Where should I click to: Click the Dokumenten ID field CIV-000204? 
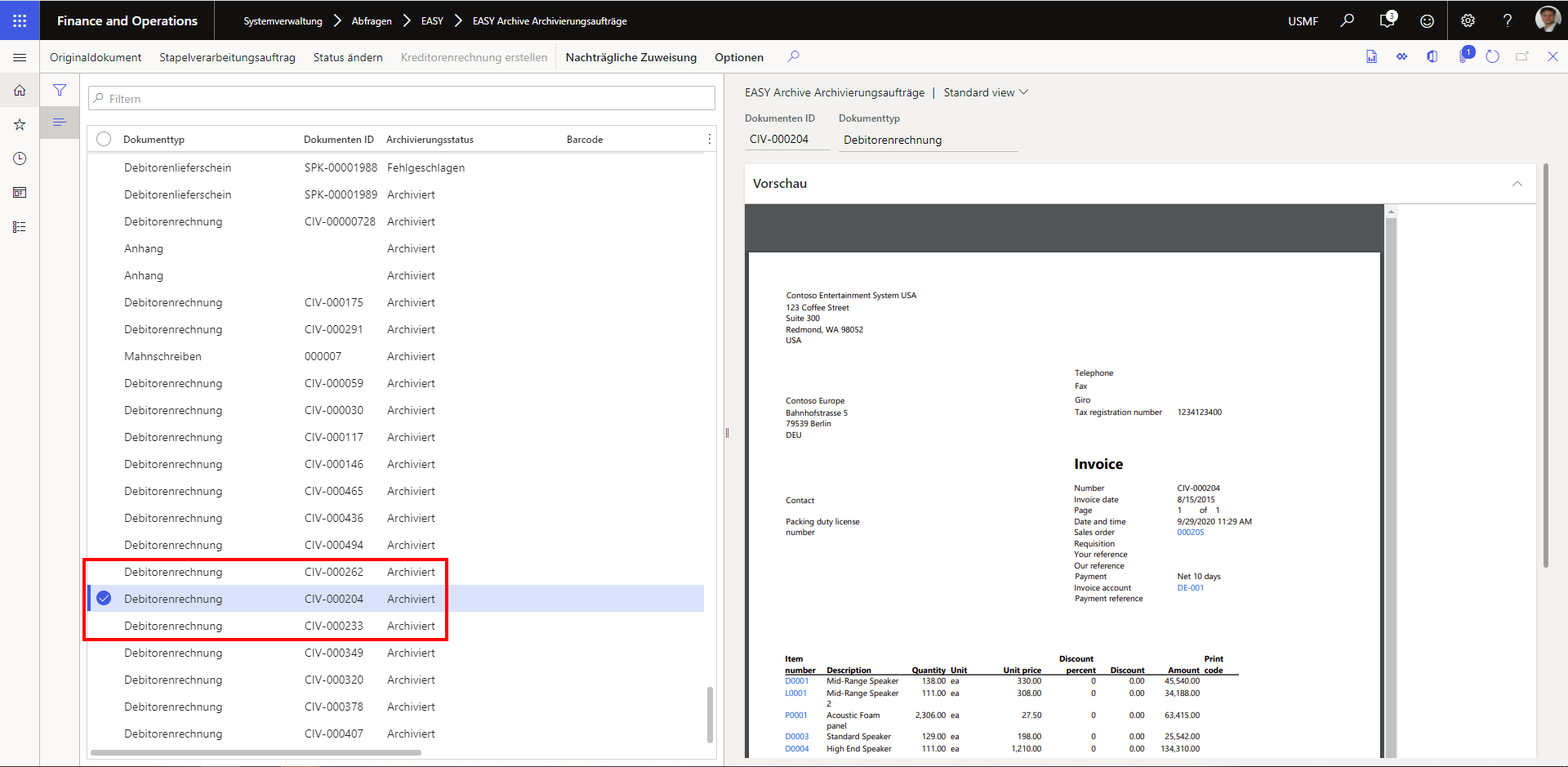tap(787, 139)
